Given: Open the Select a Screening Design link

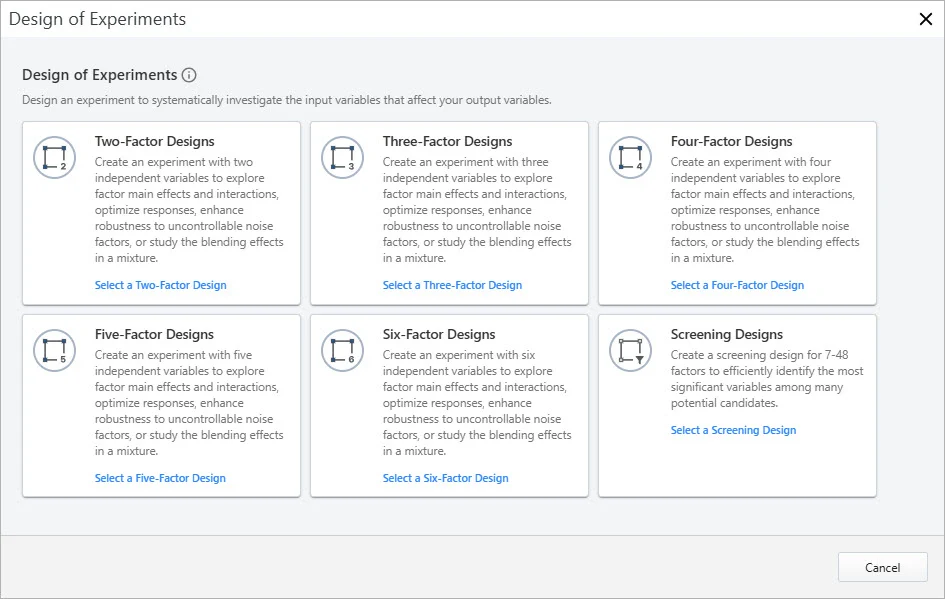Looking at the screenshot, I should (733, 430).
